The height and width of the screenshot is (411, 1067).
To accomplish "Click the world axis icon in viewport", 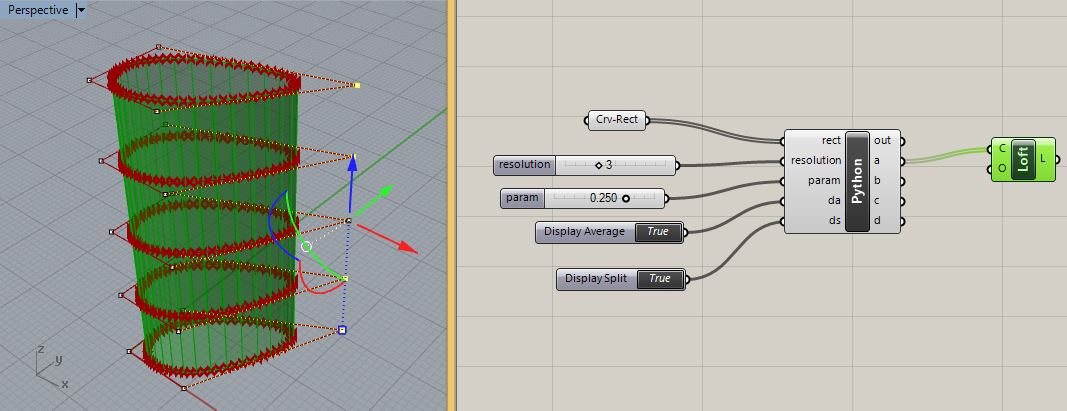I will click(49, 368).
